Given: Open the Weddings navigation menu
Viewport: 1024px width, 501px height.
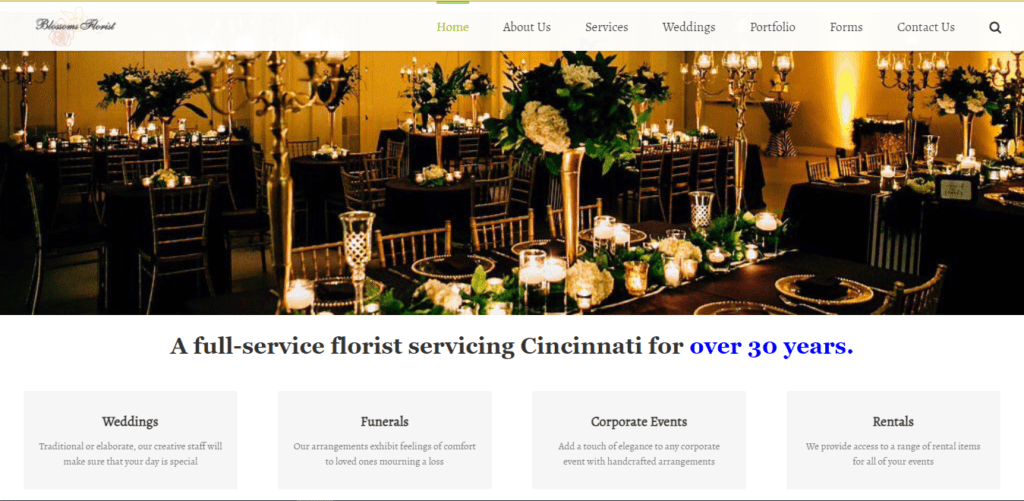Looking at the screenshot, I should (688, 27).
